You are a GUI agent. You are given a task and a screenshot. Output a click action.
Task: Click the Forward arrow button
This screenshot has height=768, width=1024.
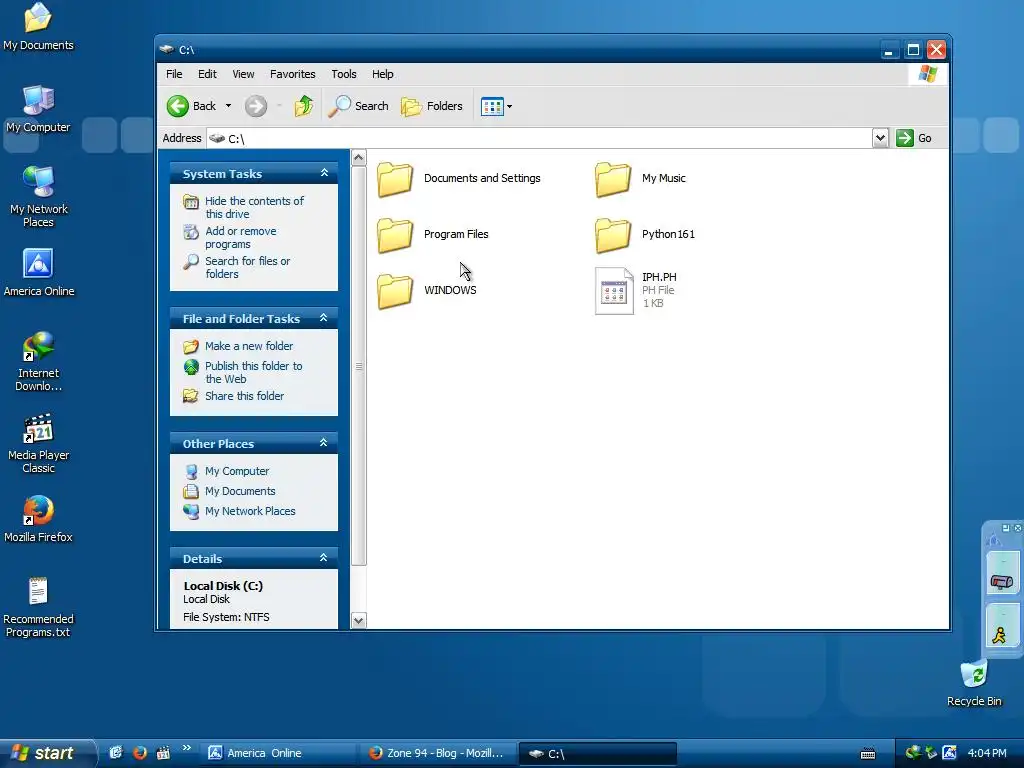[256, 106]
